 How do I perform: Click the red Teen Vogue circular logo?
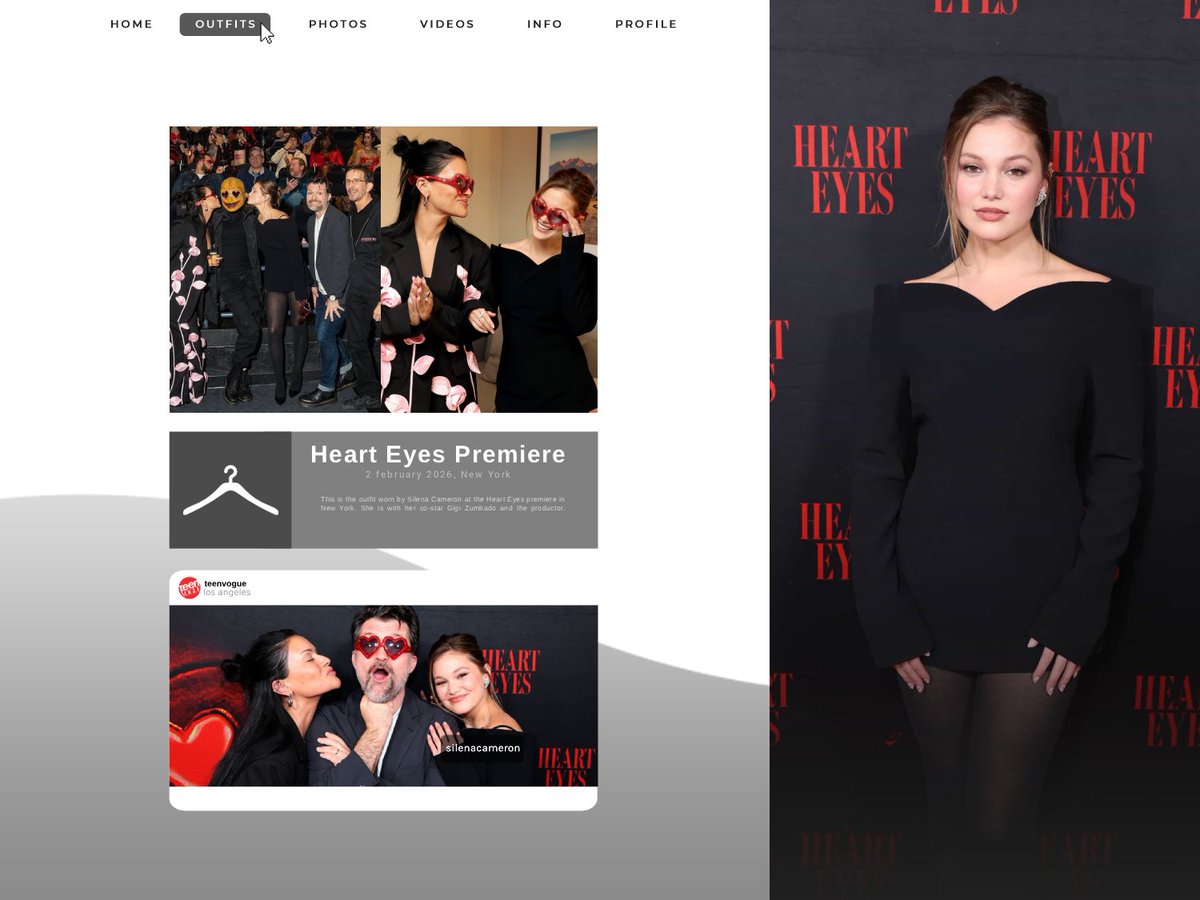(190, 587)
